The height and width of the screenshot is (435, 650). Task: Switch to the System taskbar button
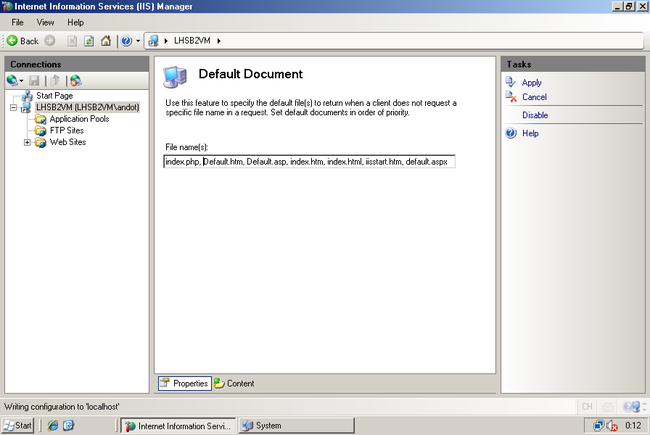[x=296, y=426]
